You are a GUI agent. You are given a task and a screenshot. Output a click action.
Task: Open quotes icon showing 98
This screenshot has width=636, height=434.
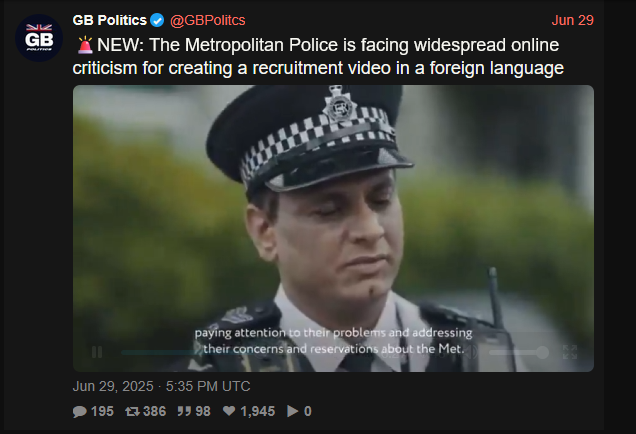pos(184,411)
